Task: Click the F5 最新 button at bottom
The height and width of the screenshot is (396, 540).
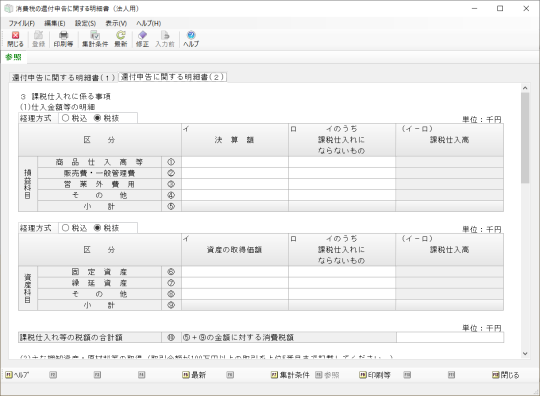Action: (x=194, y=375)
